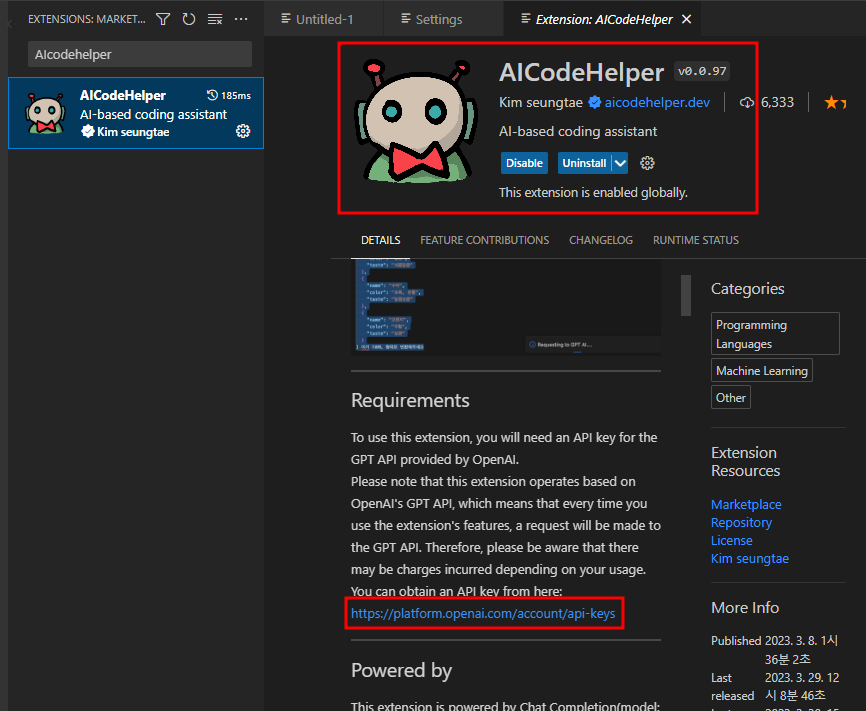Open the manage gear next to Uninstall

click(647, 163)
